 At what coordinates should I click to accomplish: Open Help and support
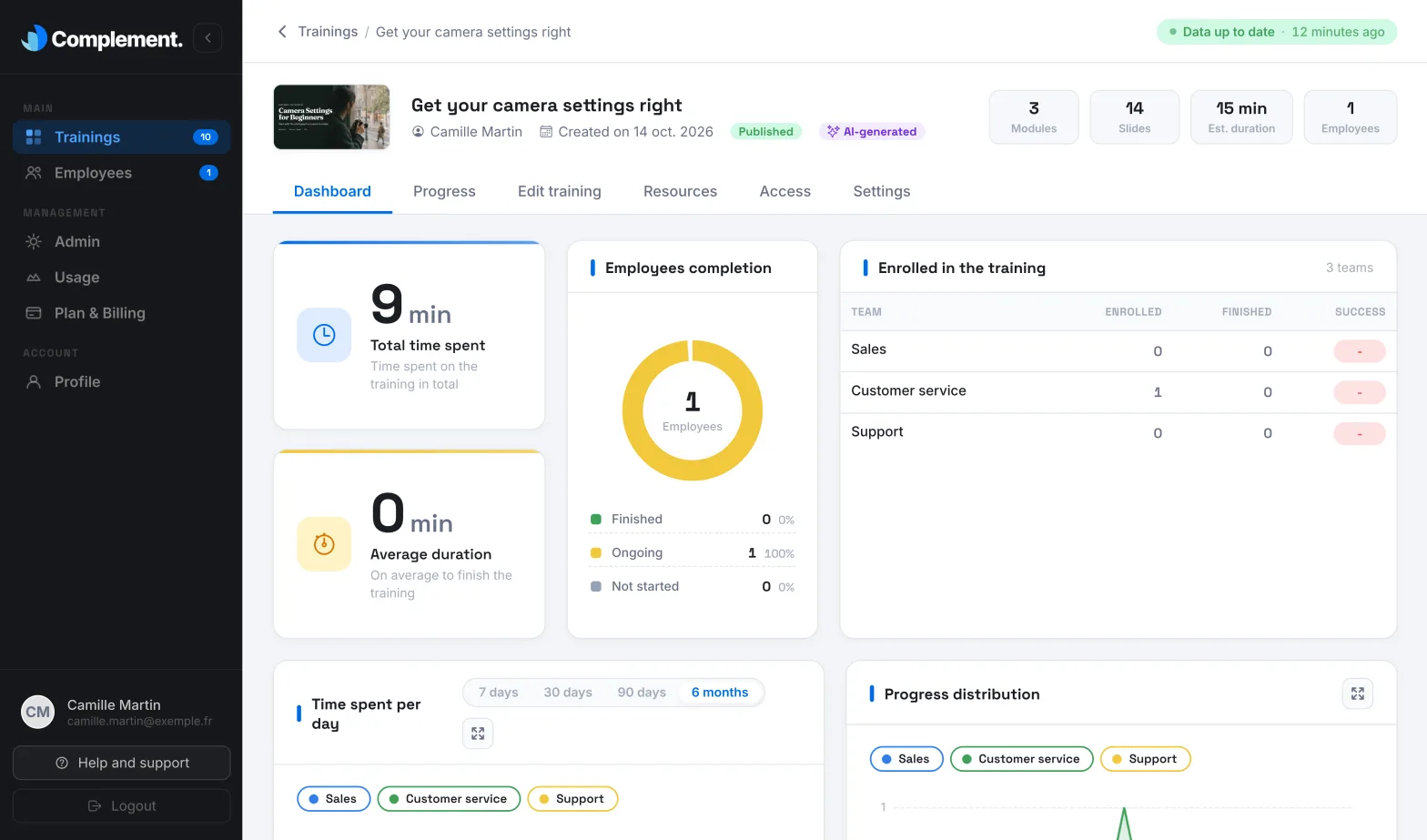click(x=122, y=763)
